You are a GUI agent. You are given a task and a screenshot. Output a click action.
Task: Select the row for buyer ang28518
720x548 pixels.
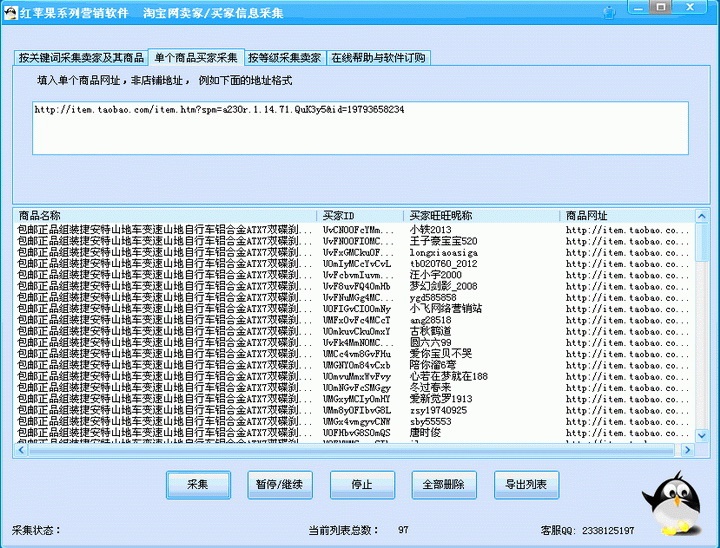355,320
